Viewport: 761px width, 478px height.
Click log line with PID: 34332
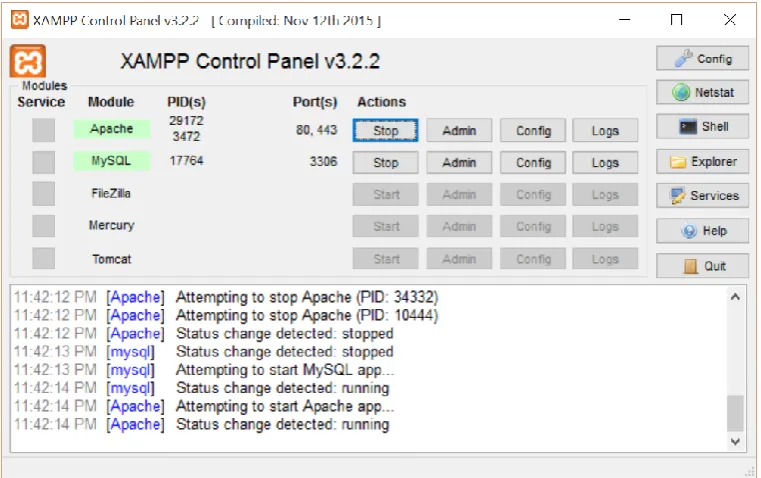tap(226, 297)
